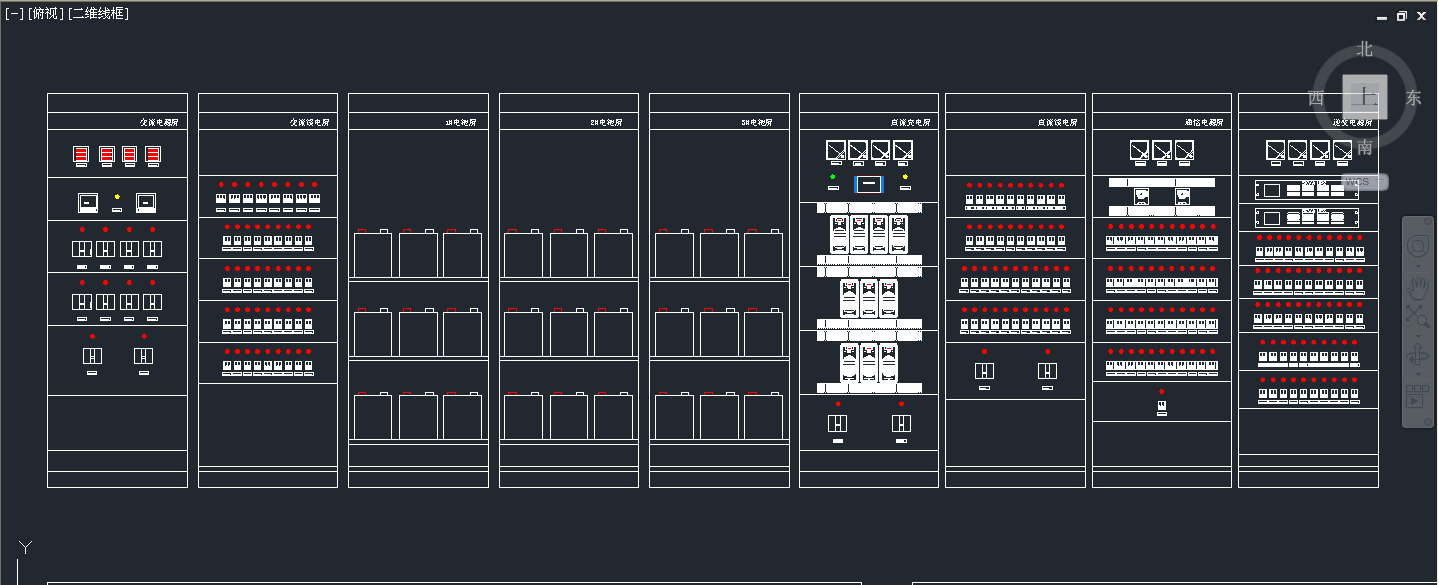The height and width of the screenshot is (585, 1439).
Task: Expand the arrow below Zoom Extents icon
Action: (1418, 334)
